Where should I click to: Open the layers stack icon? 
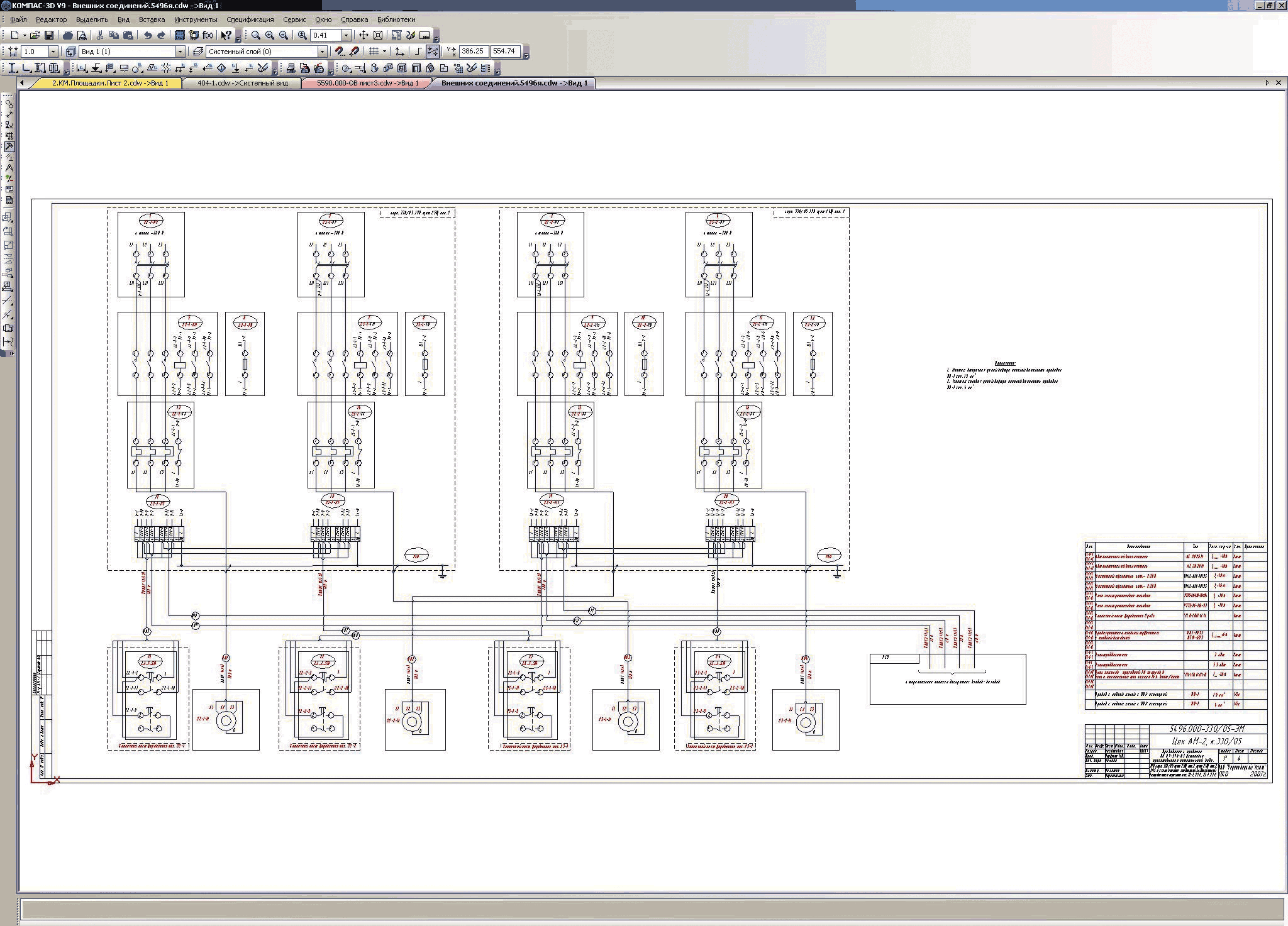click(198, 52)
